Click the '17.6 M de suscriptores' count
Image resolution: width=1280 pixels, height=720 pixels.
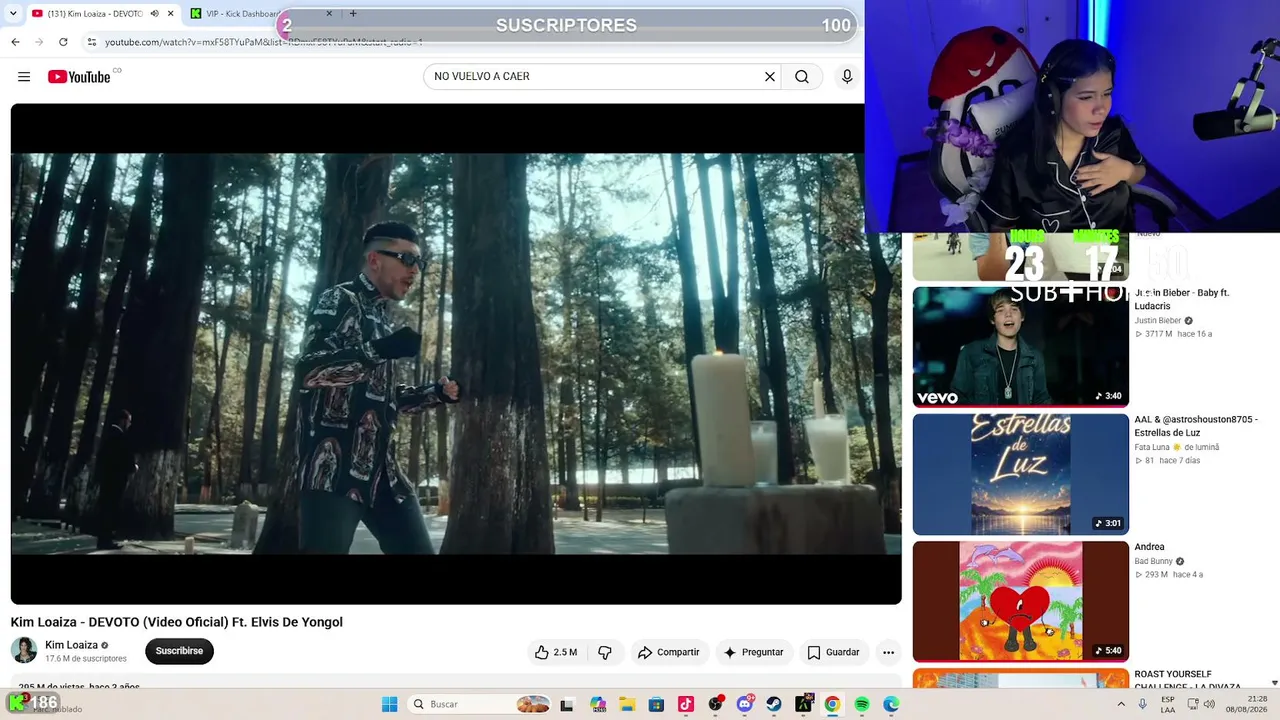click(86, 659)
